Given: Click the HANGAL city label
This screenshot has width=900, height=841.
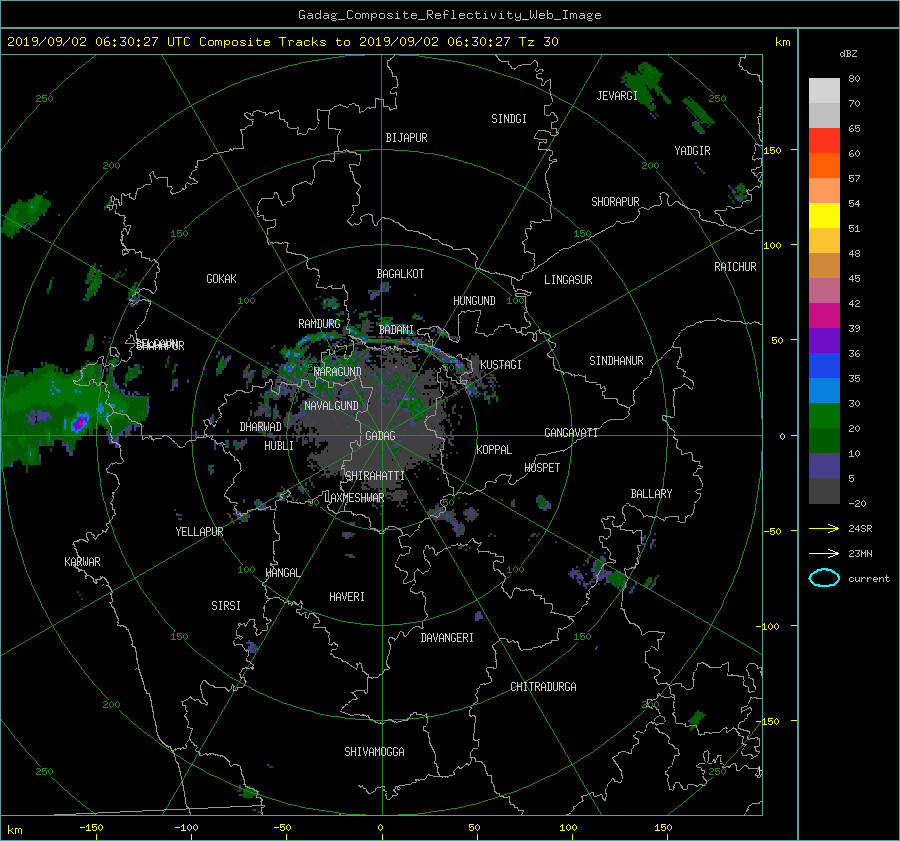Looking at the screenshot, I should click(282, 573).
